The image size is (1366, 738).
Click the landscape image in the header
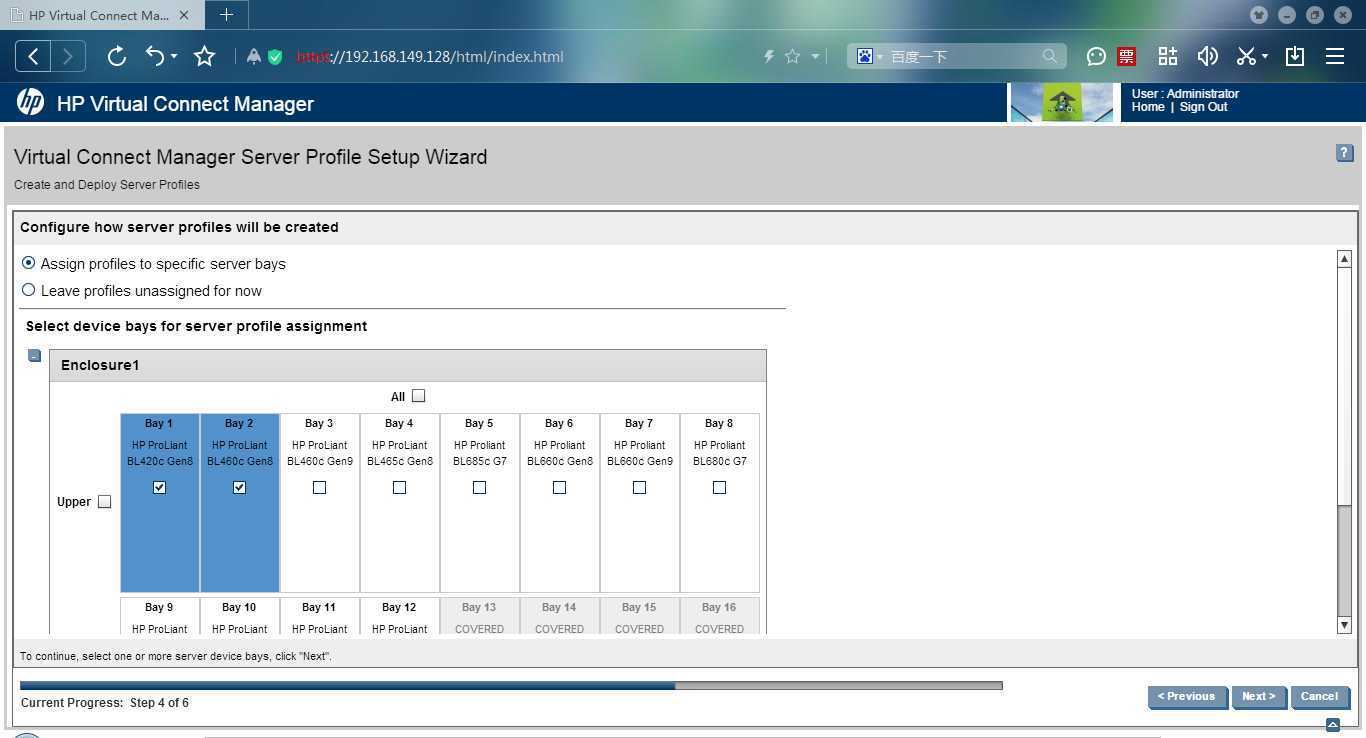(x=1062, y=102)
